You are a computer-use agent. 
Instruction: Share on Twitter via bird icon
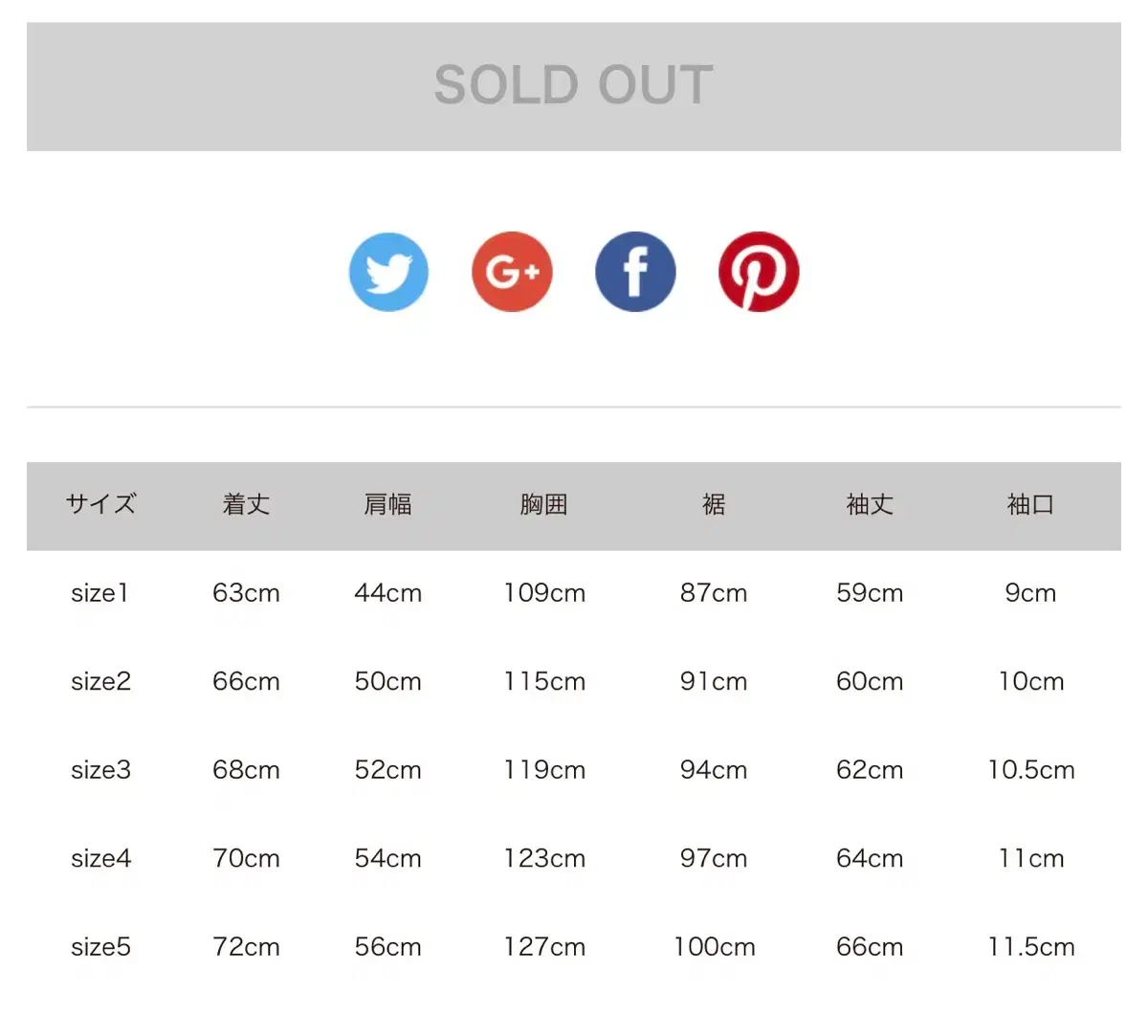[x=388, y=272]
